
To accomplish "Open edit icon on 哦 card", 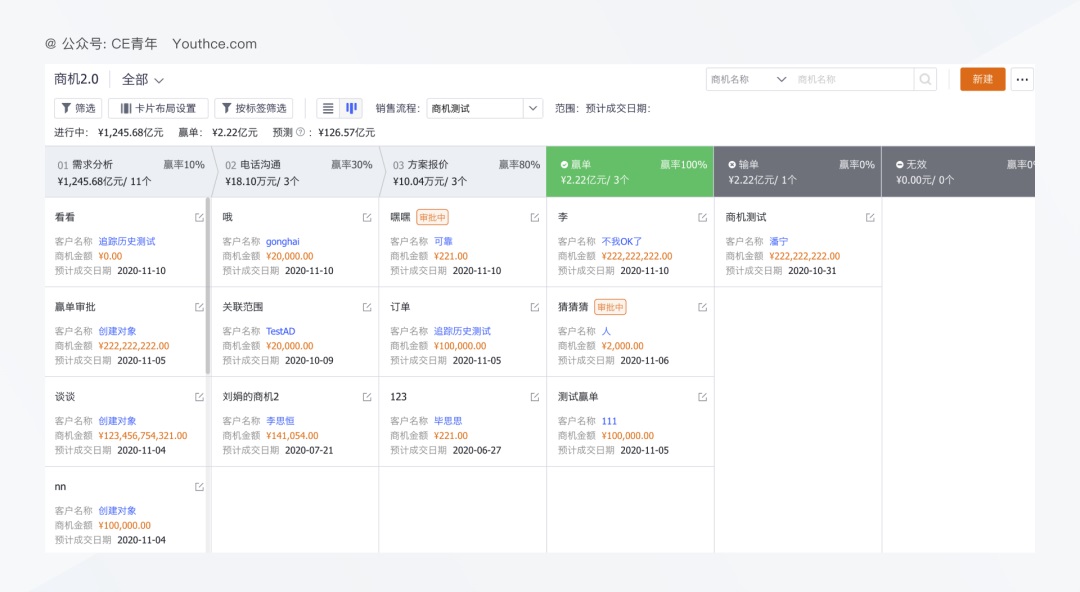I will [x=367, y=217].
